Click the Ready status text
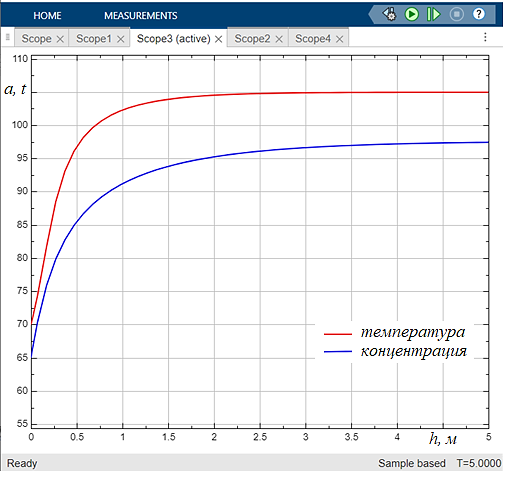The width and height of the screenshot is (518, 484). click(22, 463)
